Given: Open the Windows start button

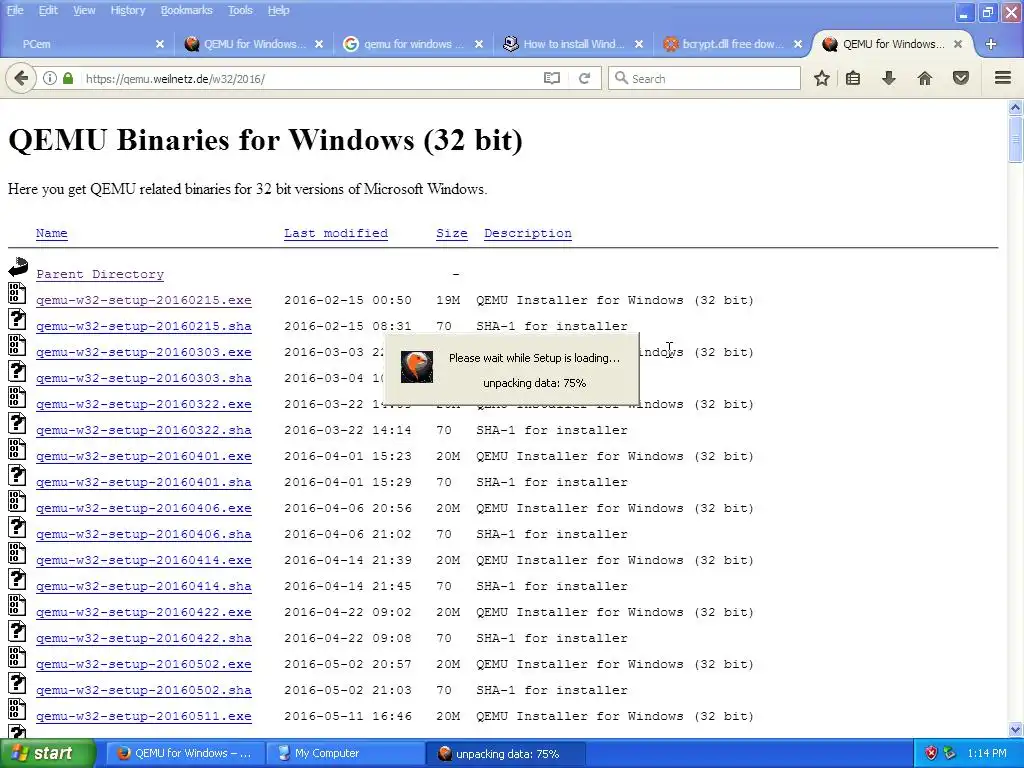Looking at the screenshot, I should [x=48, y=753].
